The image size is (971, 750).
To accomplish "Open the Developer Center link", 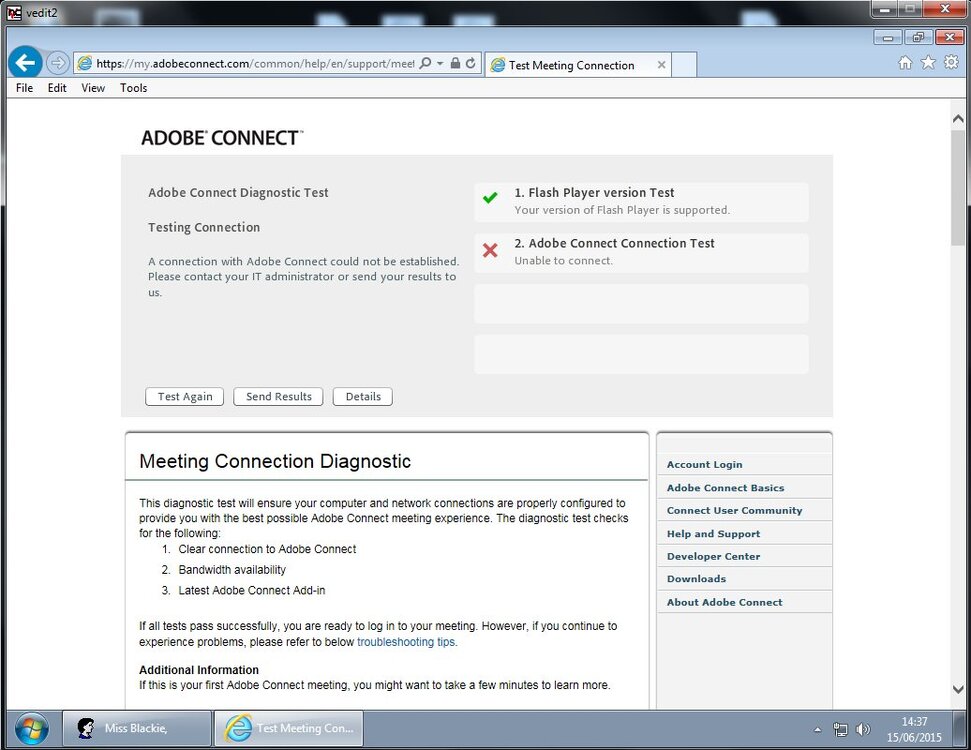I will (713, 556).
